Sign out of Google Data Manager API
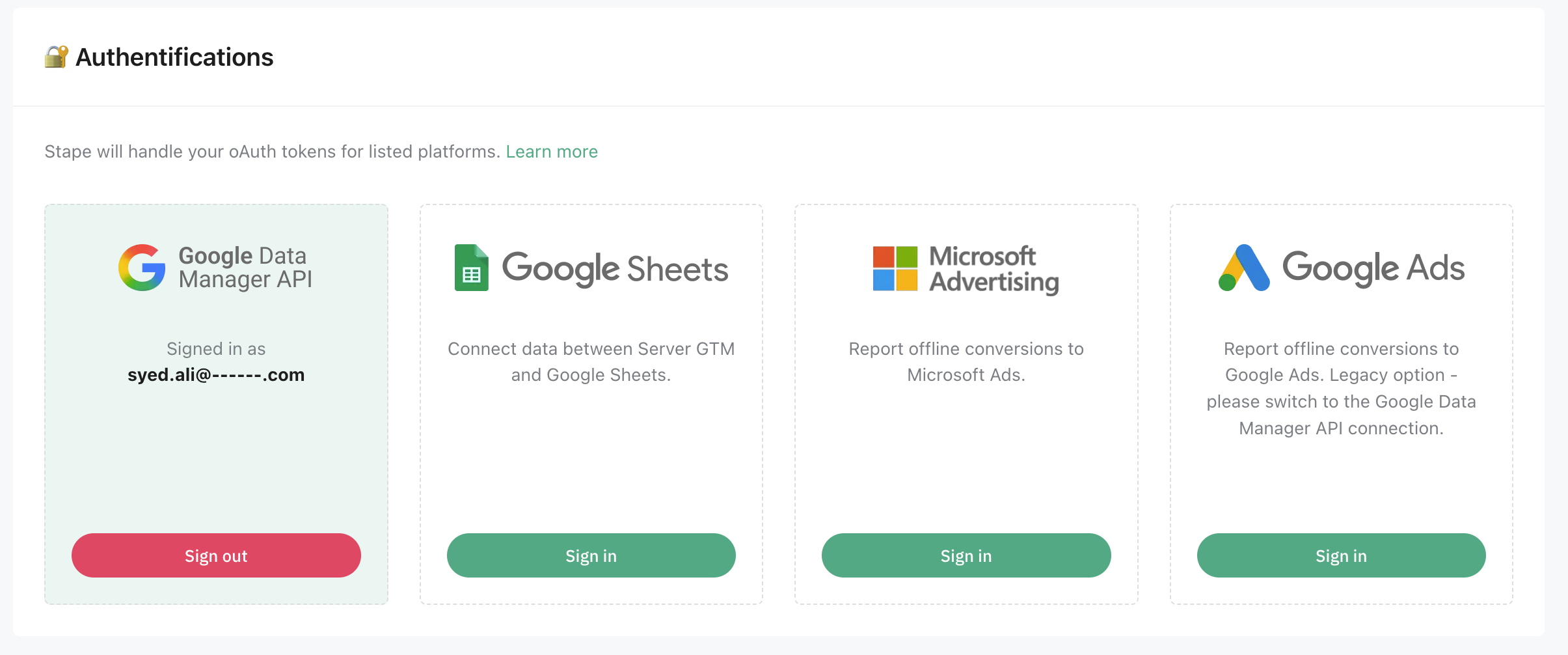Image resolution: width=1568 pixels, height=655 pixels. (216, 555)
